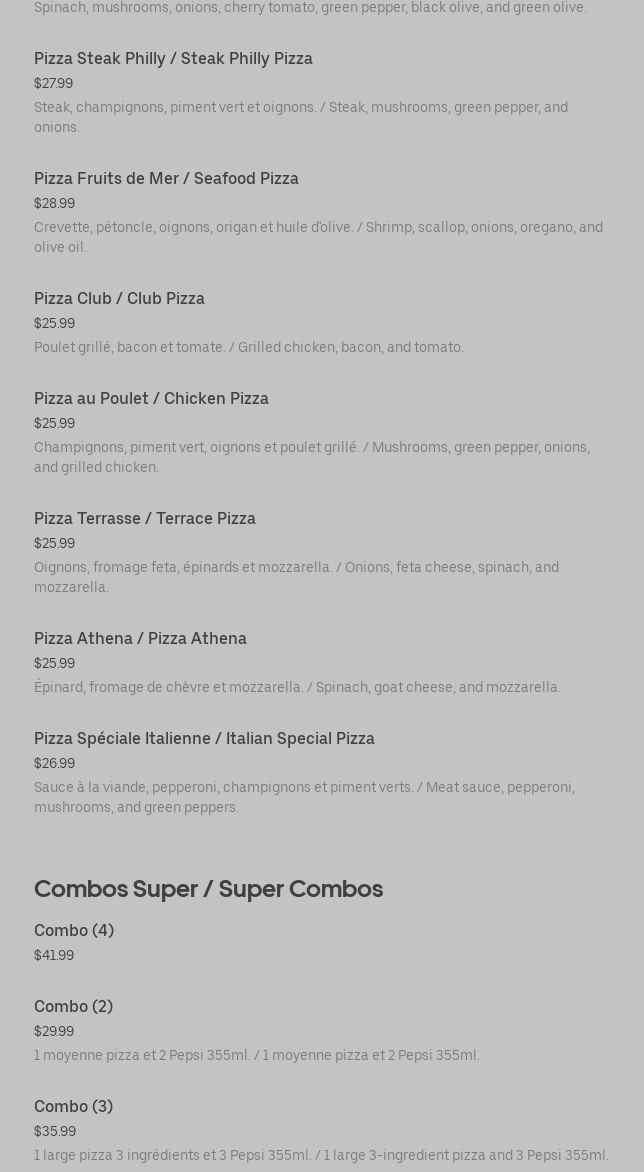This screenshot has width=644, height=1172.
Task: Click the meat sauce pepperoni description
Action: point(304,798)
